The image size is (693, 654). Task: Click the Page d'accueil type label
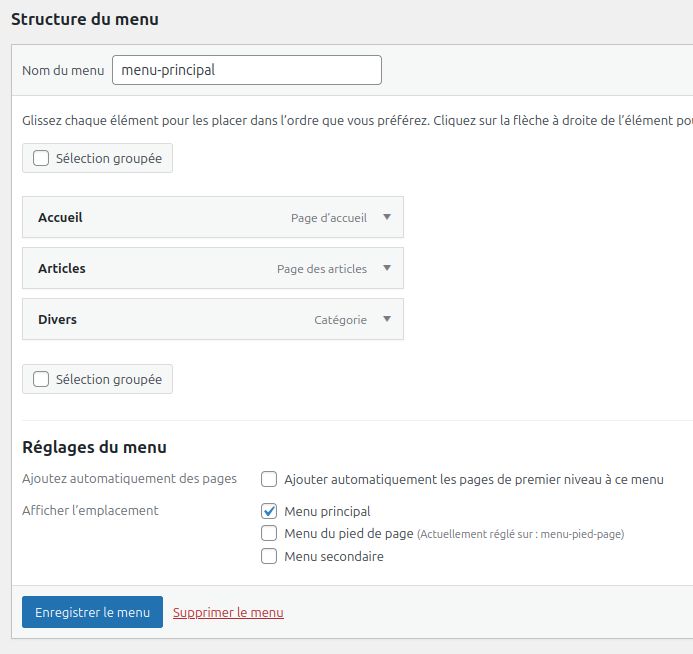329,218
